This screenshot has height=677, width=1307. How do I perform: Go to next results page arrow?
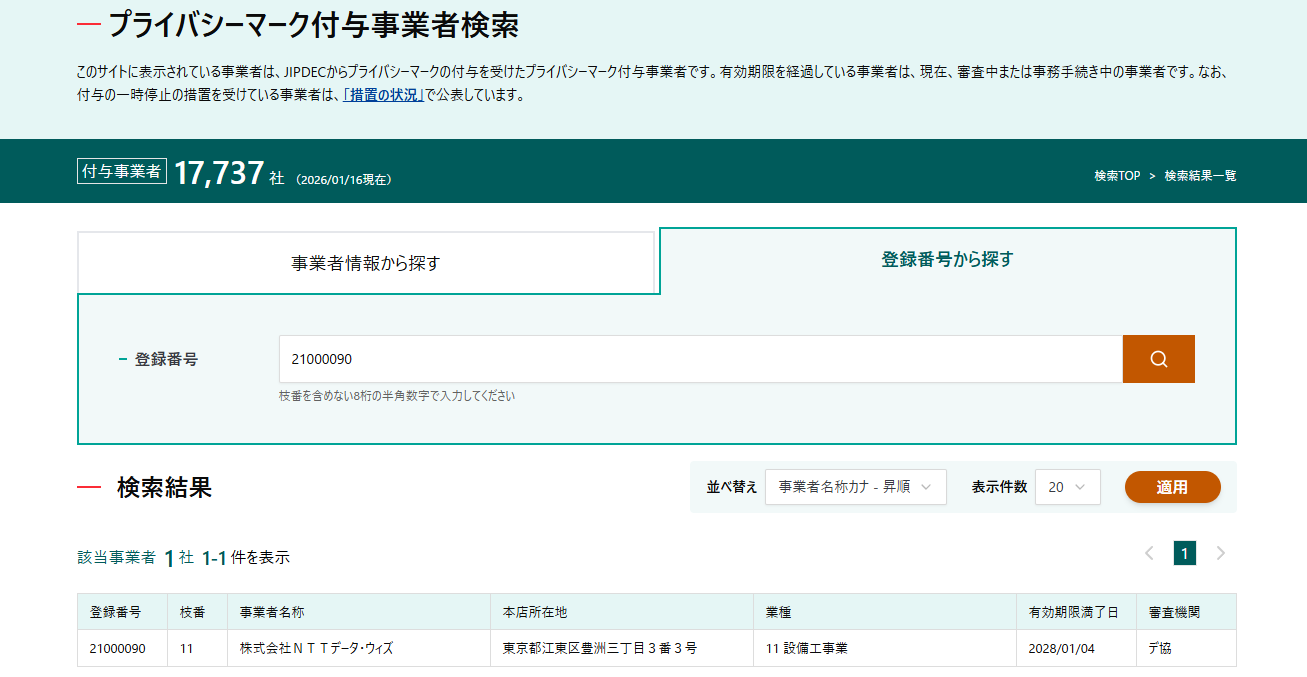click(1220, 553)
